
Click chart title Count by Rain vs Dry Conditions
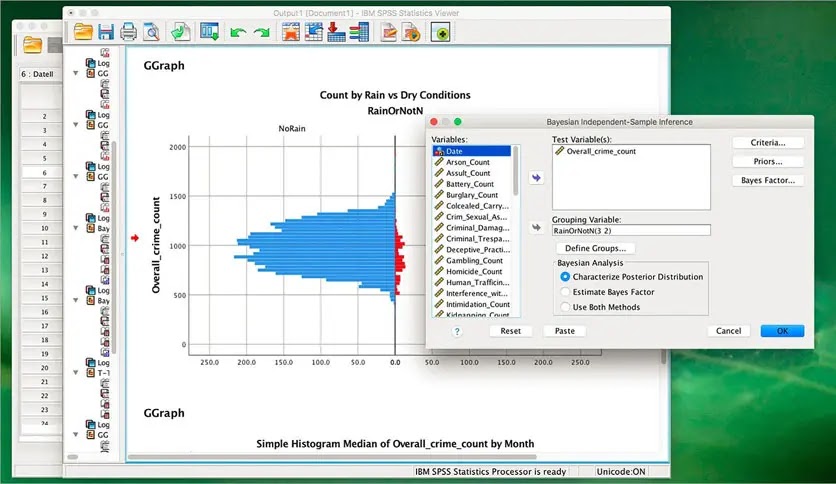click(395, 95)
